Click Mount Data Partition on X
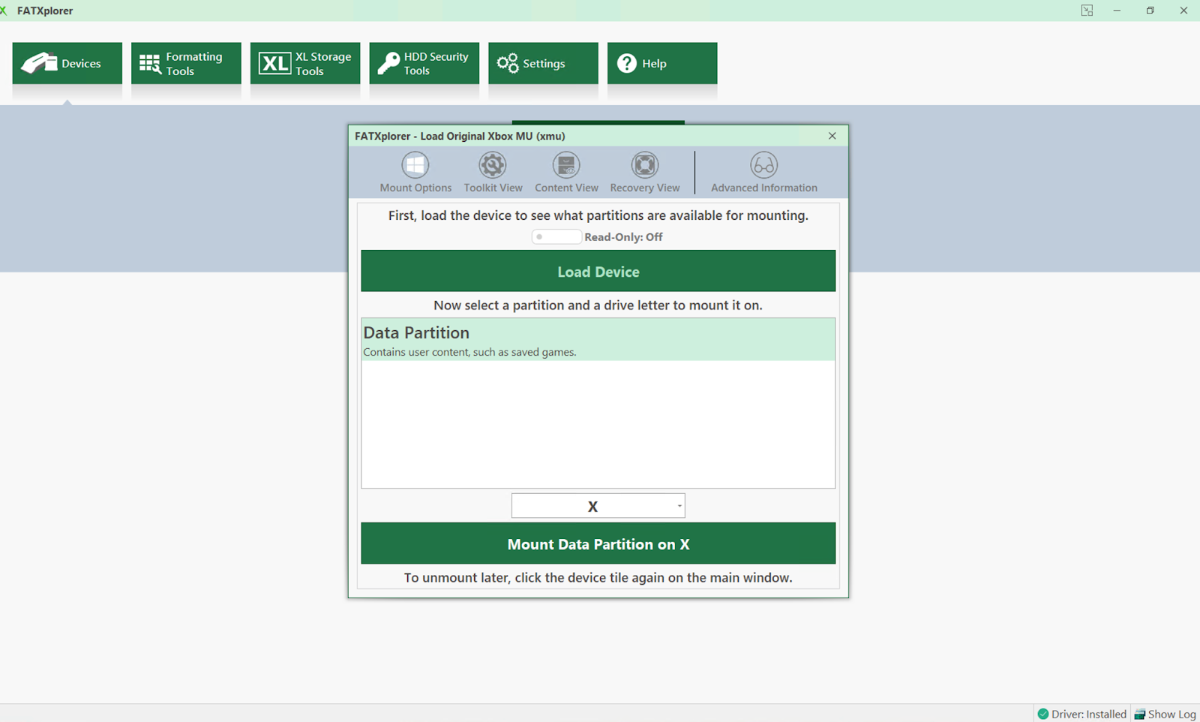The height and width of the screenshot is (722, 1200). click(x=598, y=544)
